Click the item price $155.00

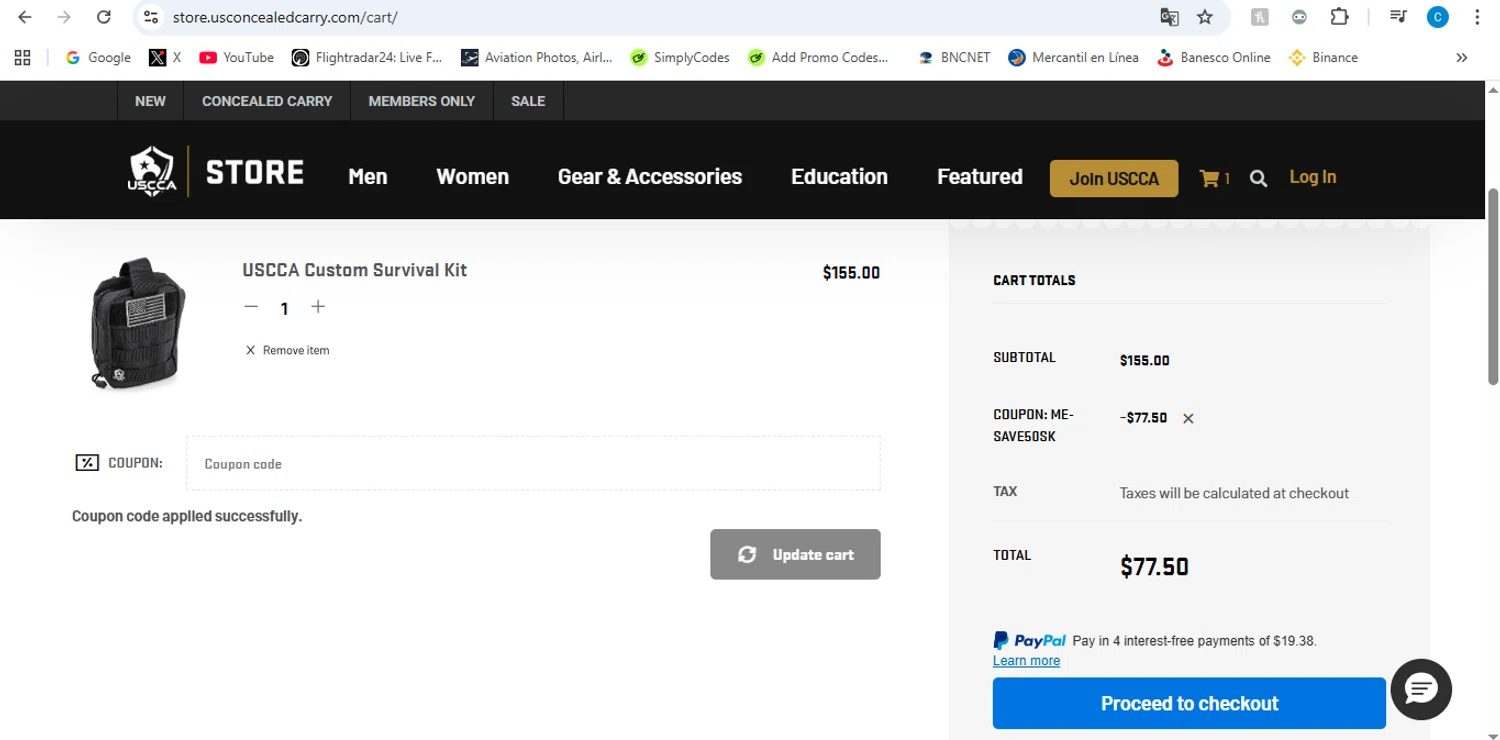[851, 272]
